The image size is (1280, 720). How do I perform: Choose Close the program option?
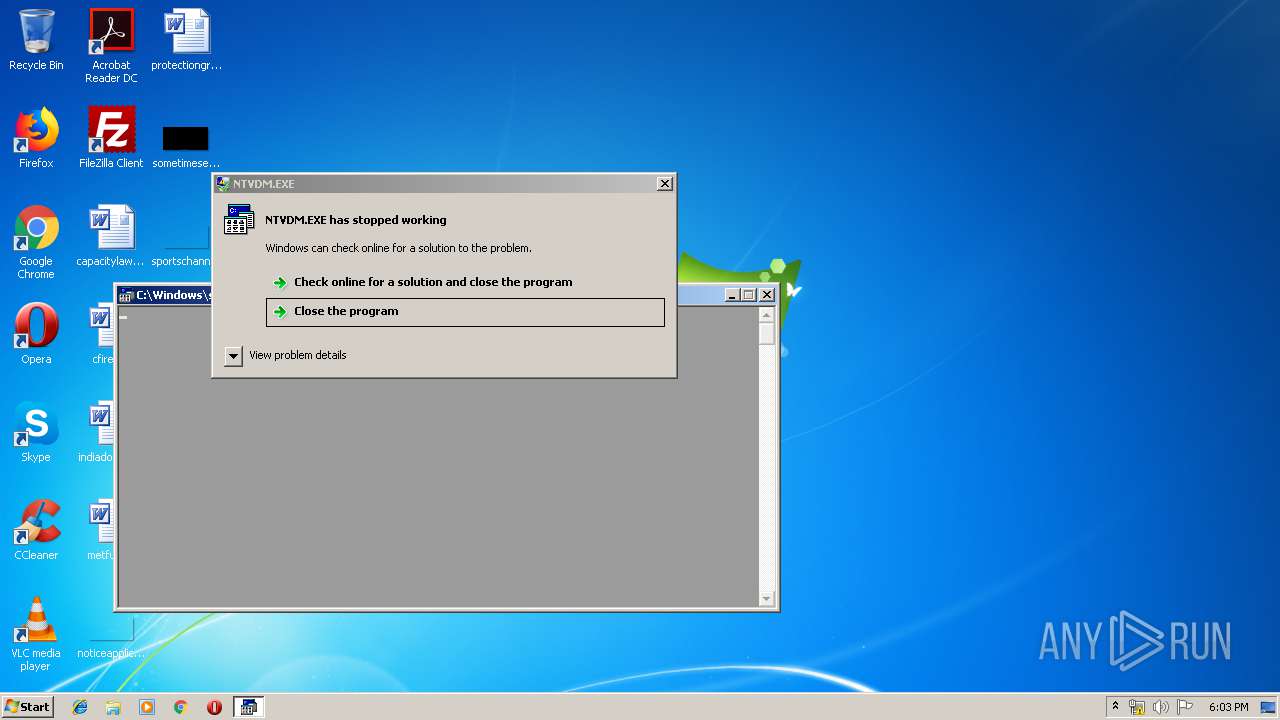(x=465, y=312)
